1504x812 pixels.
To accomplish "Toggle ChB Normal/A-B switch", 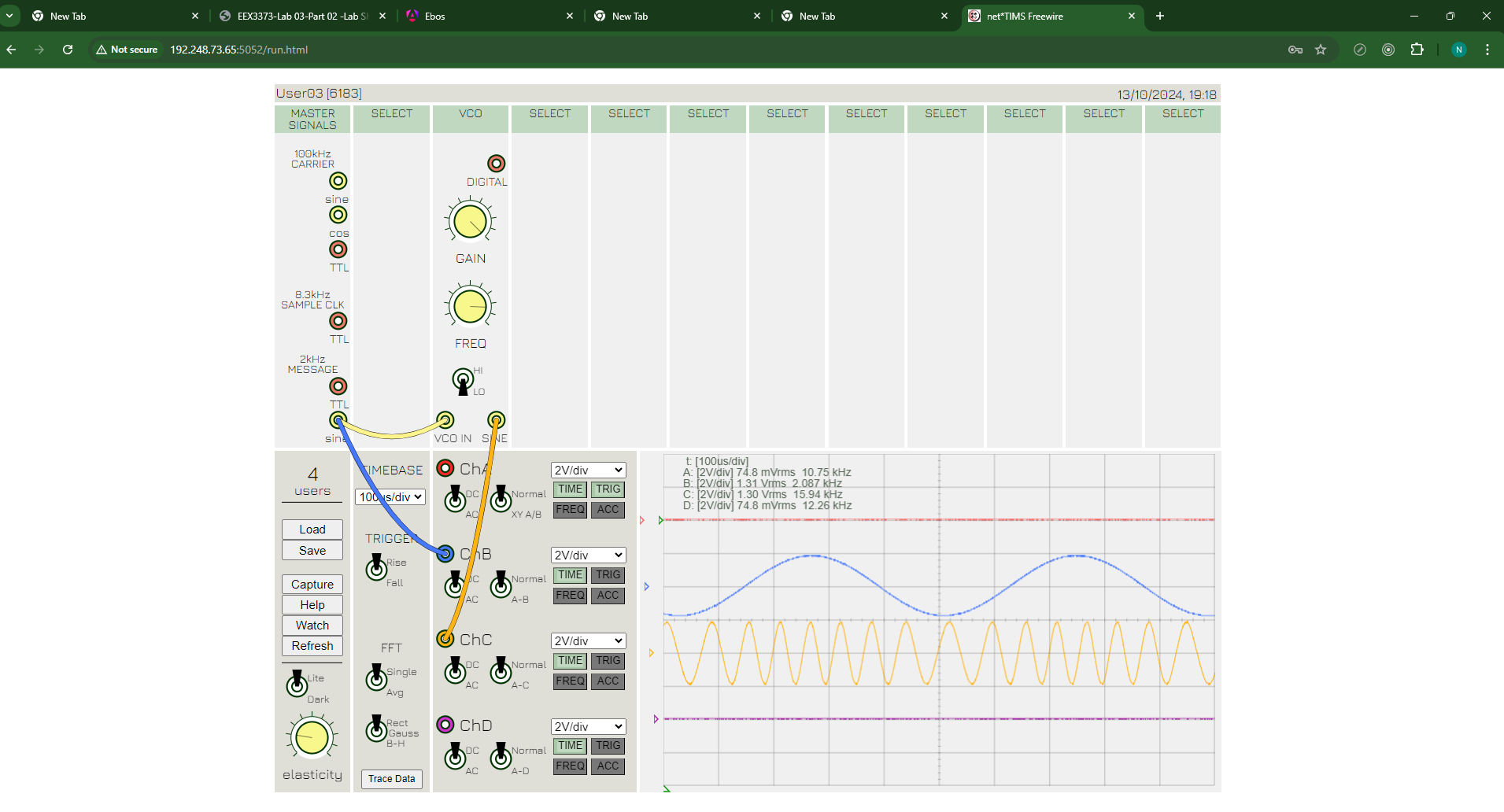I will point(501,585).
